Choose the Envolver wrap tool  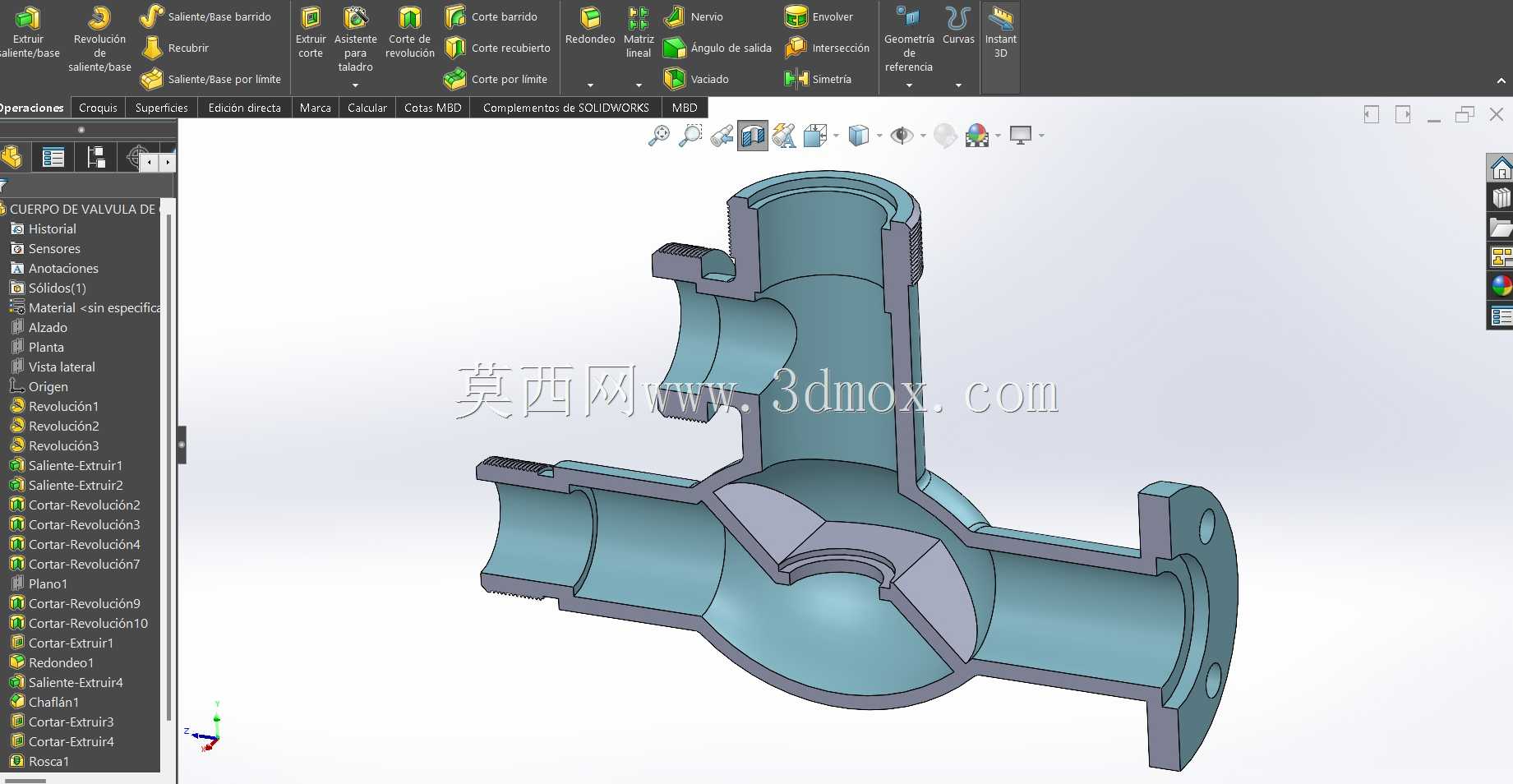819,16
